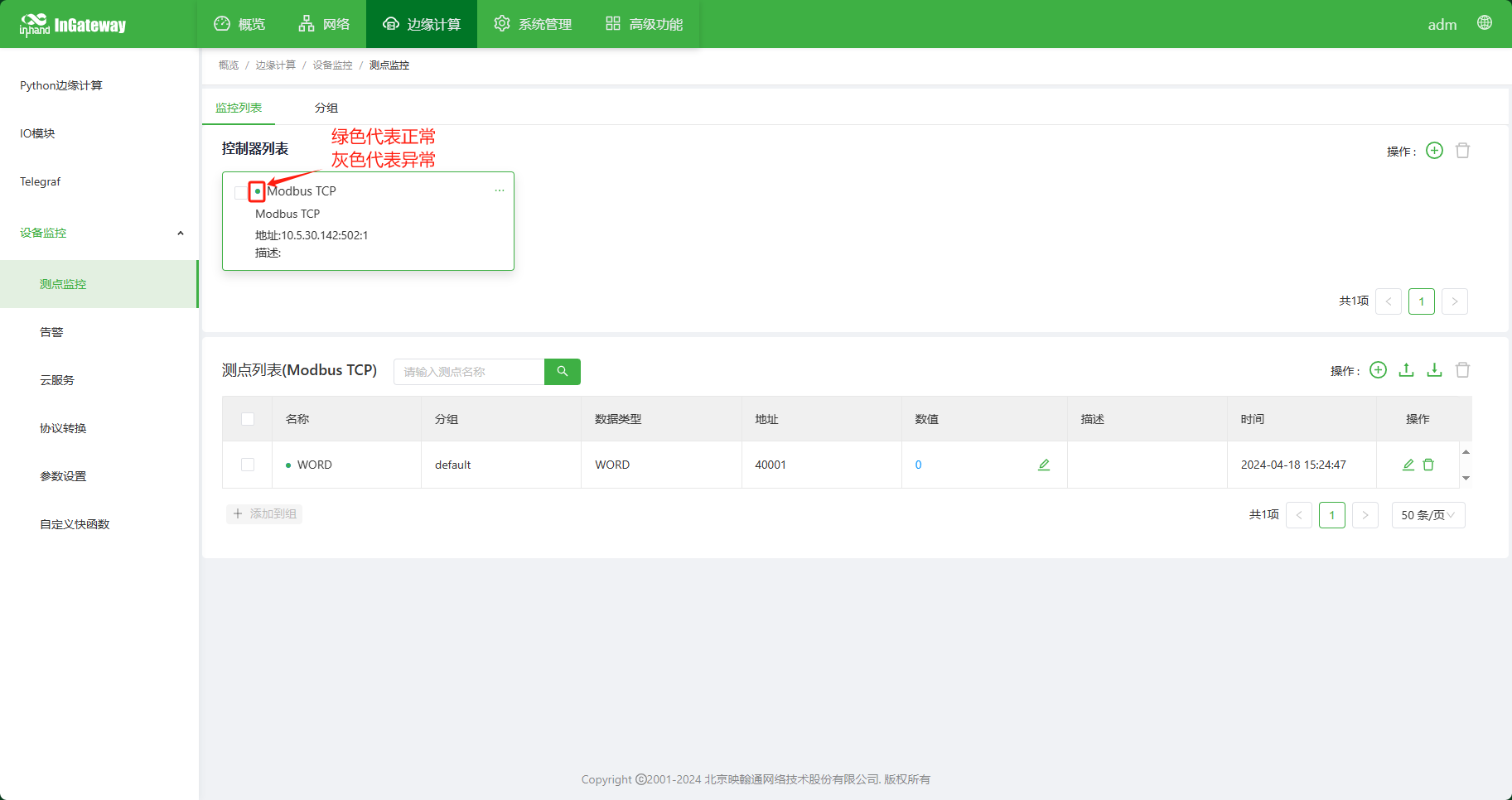Export measuring points with download icon
The width and height of the screenshot is (1512, 800).
1435,370
